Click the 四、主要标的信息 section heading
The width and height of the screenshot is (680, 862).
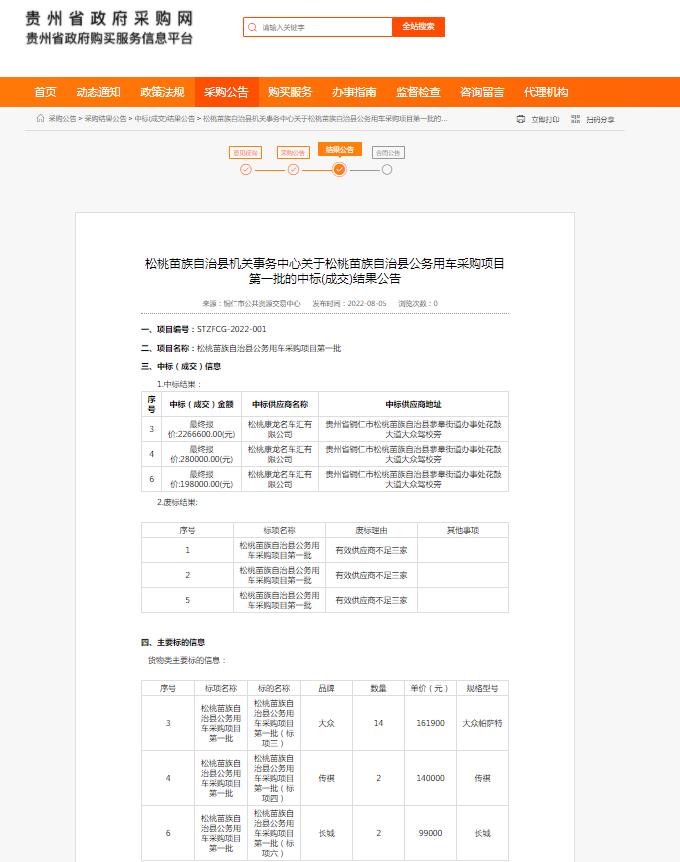point(173,642)
